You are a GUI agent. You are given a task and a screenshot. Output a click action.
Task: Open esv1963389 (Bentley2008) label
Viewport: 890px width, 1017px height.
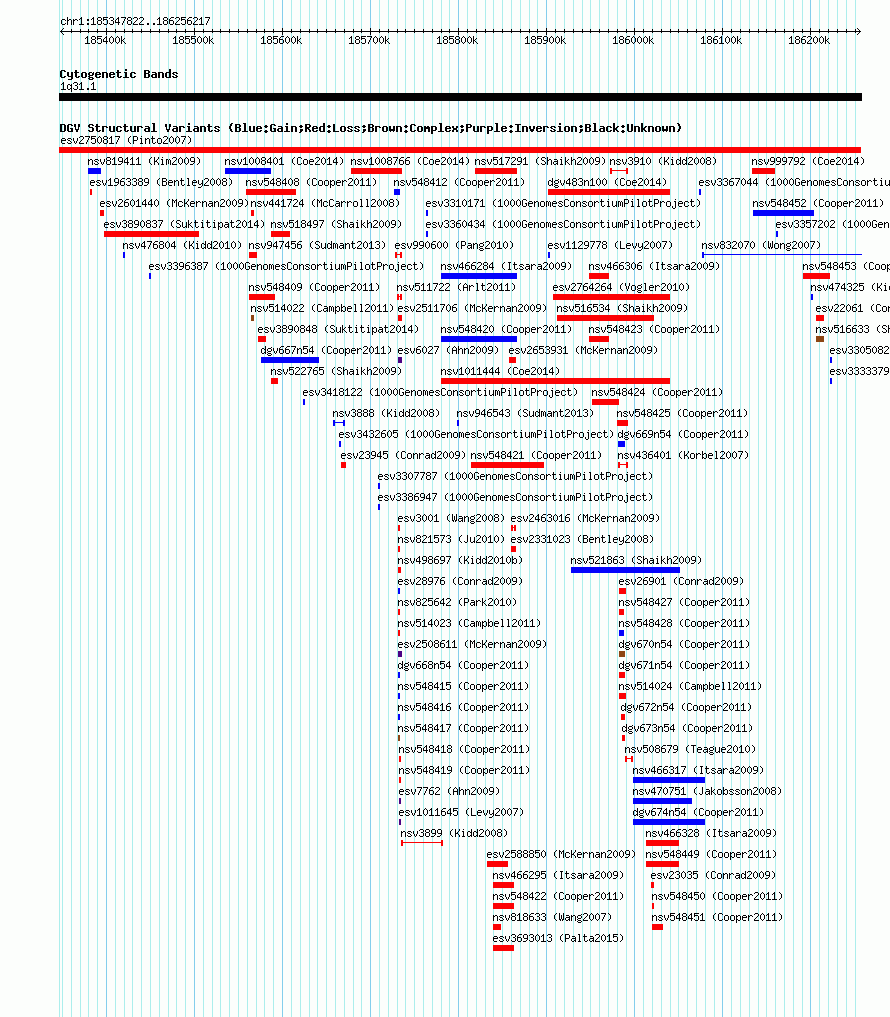click(x=161, y=182)
